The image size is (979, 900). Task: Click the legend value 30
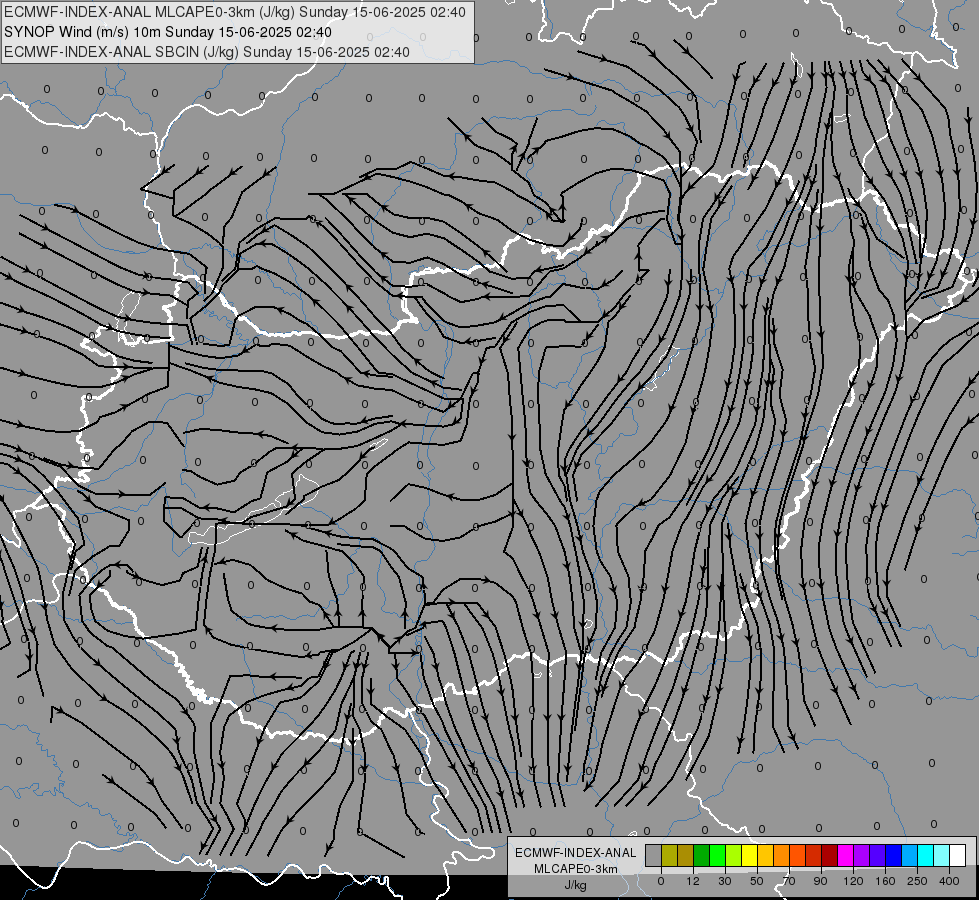point(725,881)
